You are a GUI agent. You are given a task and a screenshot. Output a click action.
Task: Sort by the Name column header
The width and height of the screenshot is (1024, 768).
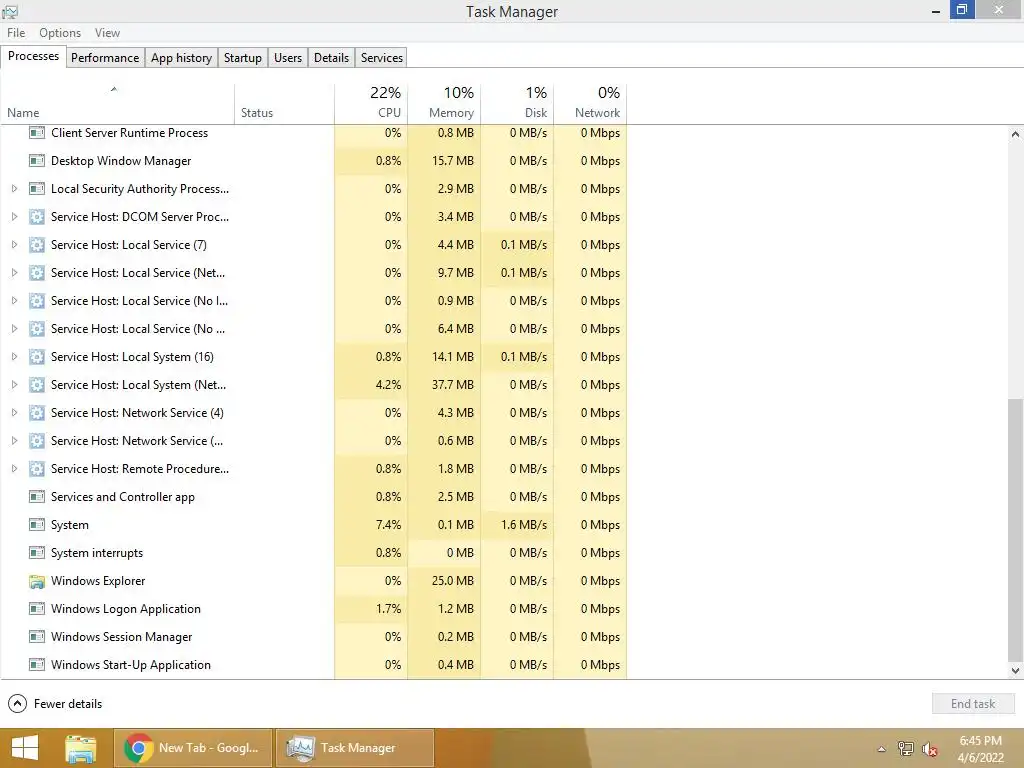(118, 104)
